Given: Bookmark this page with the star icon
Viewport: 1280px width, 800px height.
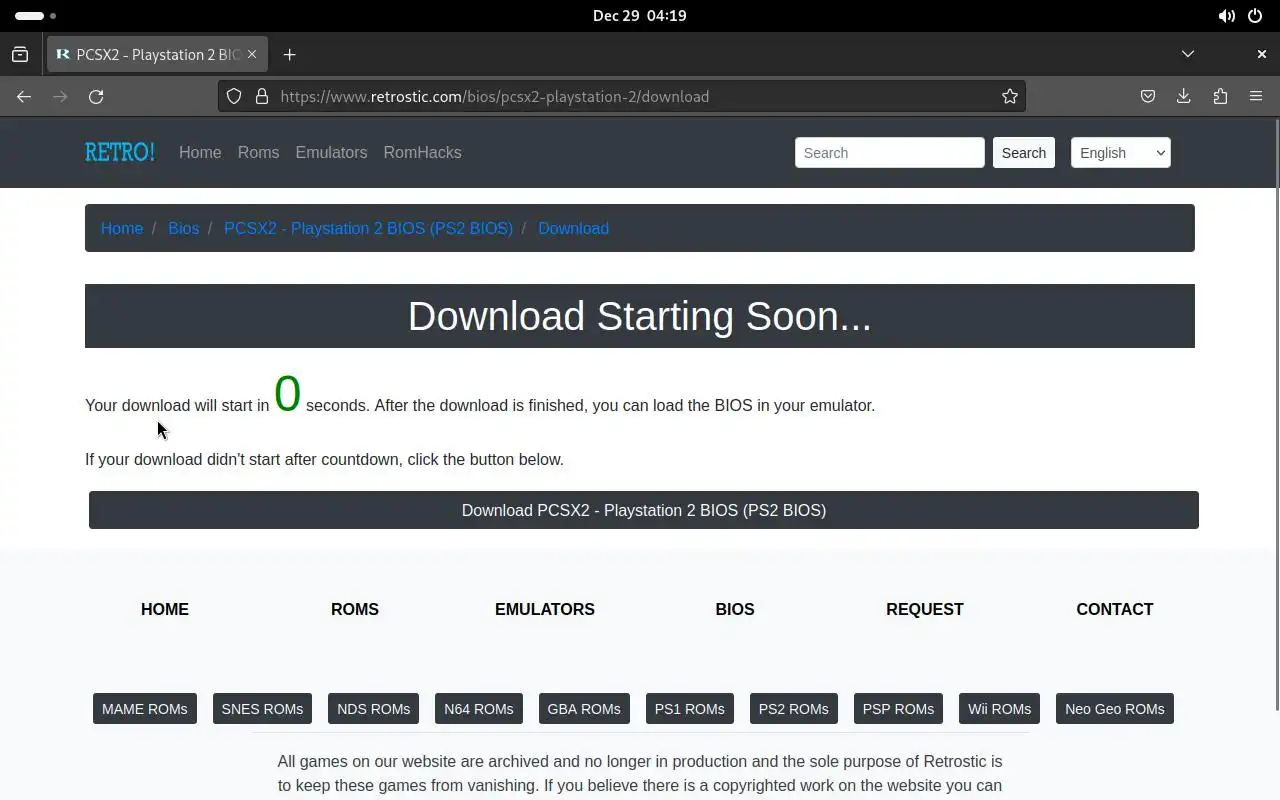Looking at the screenshot, I should click(x=1010, y=96).
